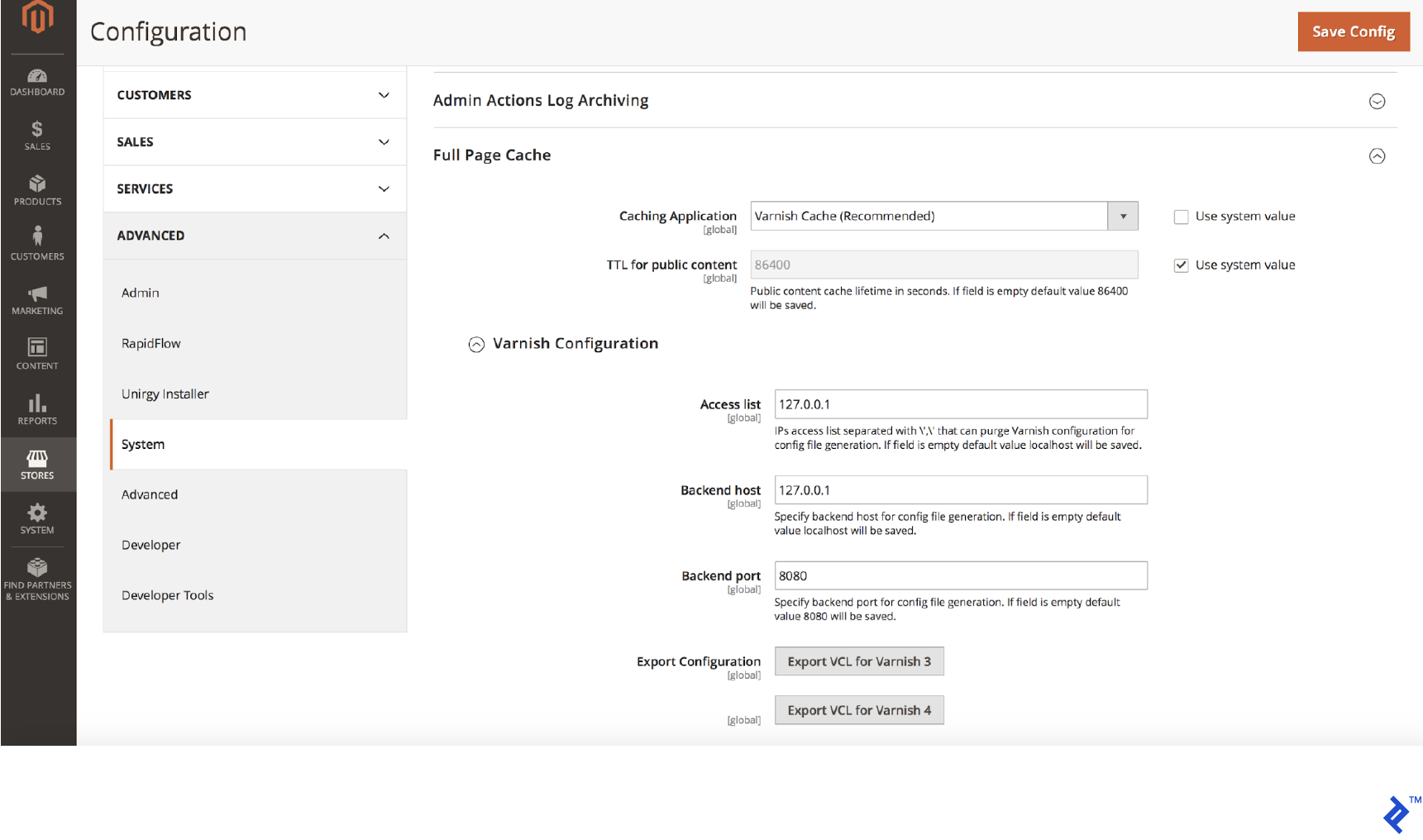Select the Sales sidebar icon

(37, 135)
